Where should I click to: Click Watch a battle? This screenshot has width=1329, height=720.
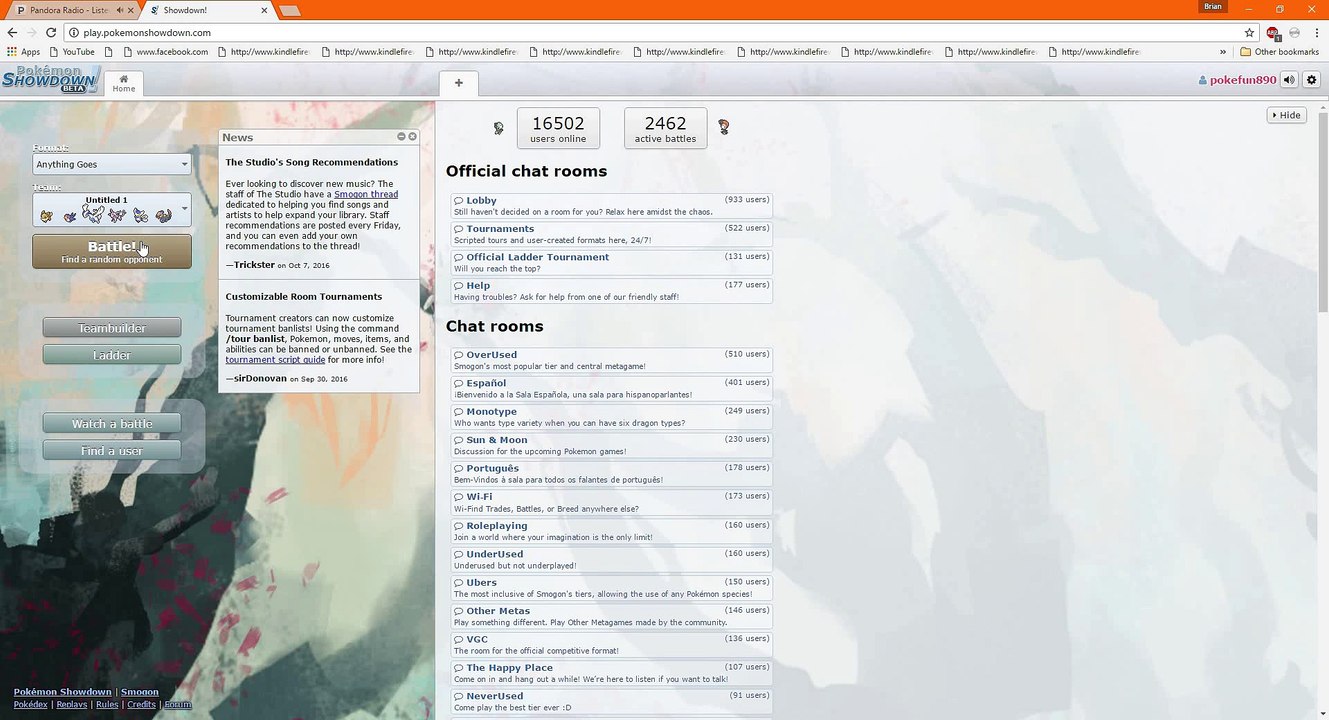112,424
